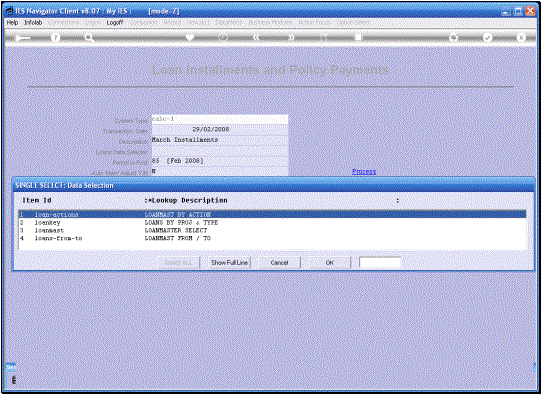Click the Period field showing 85 [Feb 2008]
Image resolution: width=541 pixels, height=394 pixels.
(220, 161)
